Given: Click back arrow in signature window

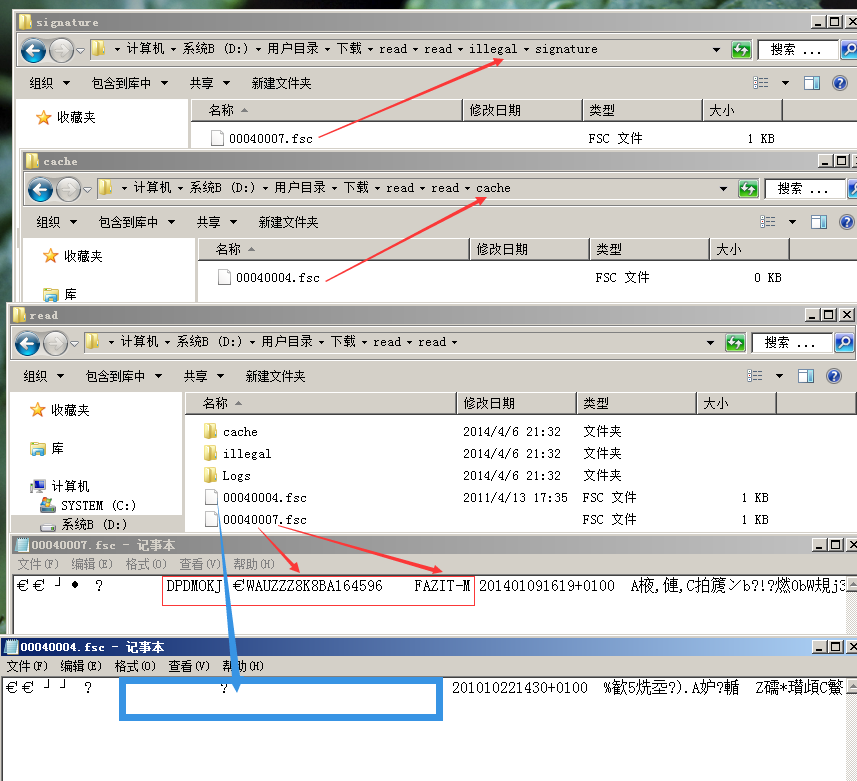Looking at the screenshot, I should point(32,50).
